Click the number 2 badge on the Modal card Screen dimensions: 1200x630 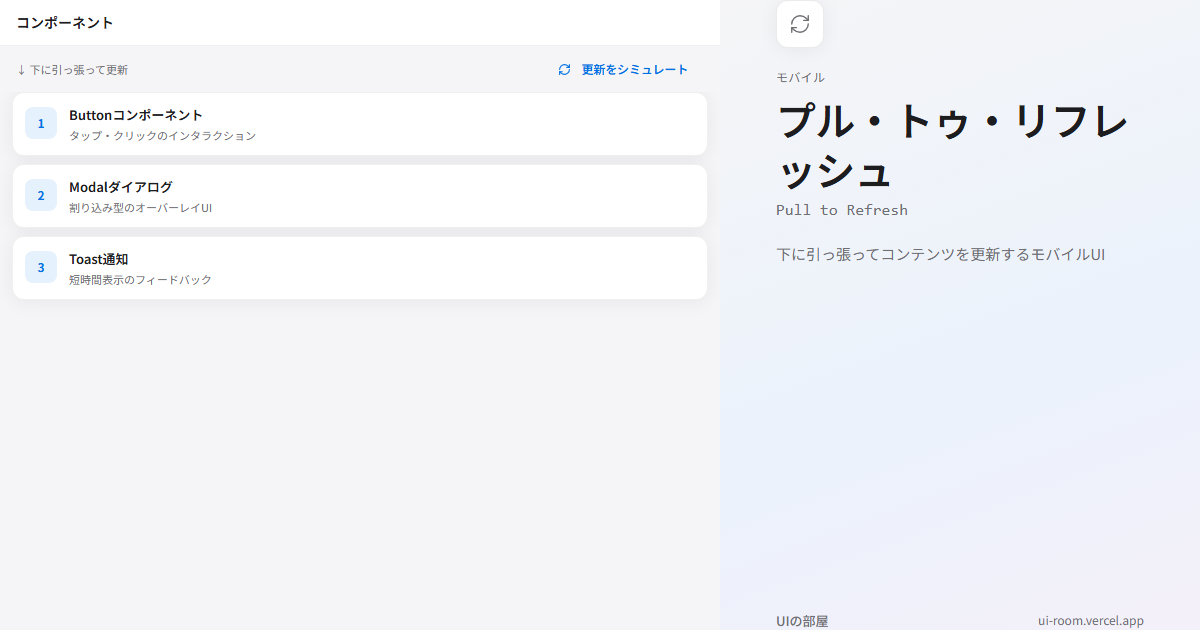coord(41,195)
